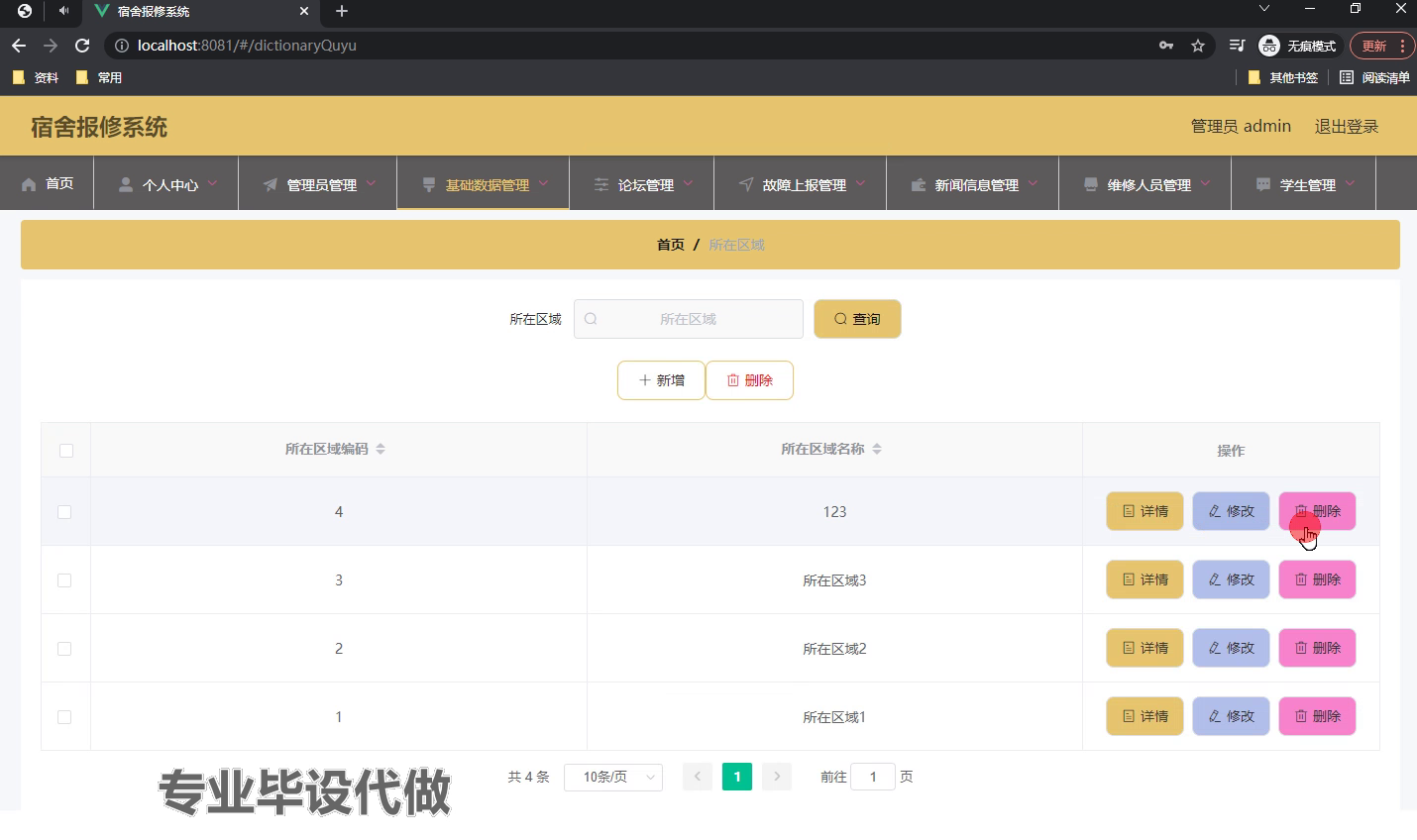Expand the 学生管理 menu chevron
Viewport: 1417px width, 840px height.
tap(1350, 183)
